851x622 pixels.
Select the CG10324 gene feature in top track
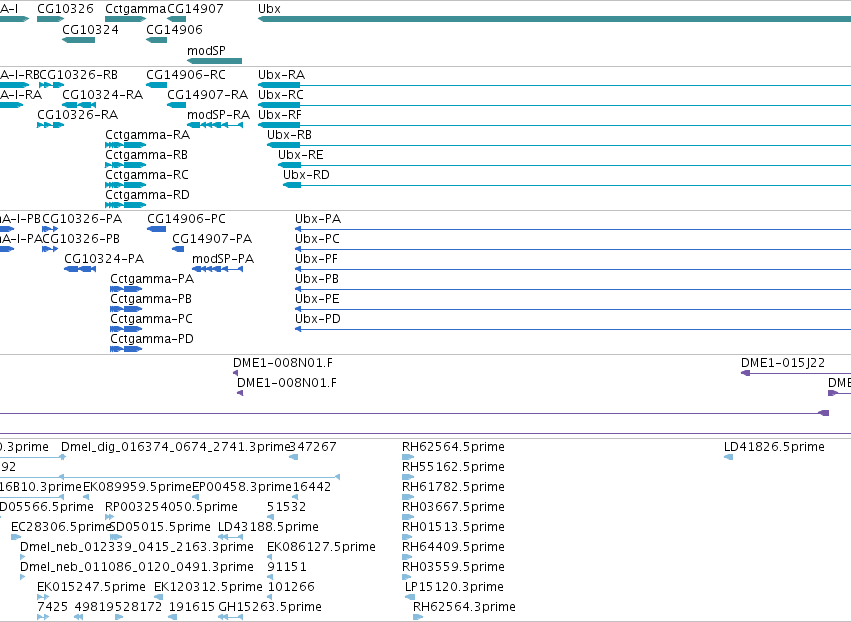click(79, 40)
